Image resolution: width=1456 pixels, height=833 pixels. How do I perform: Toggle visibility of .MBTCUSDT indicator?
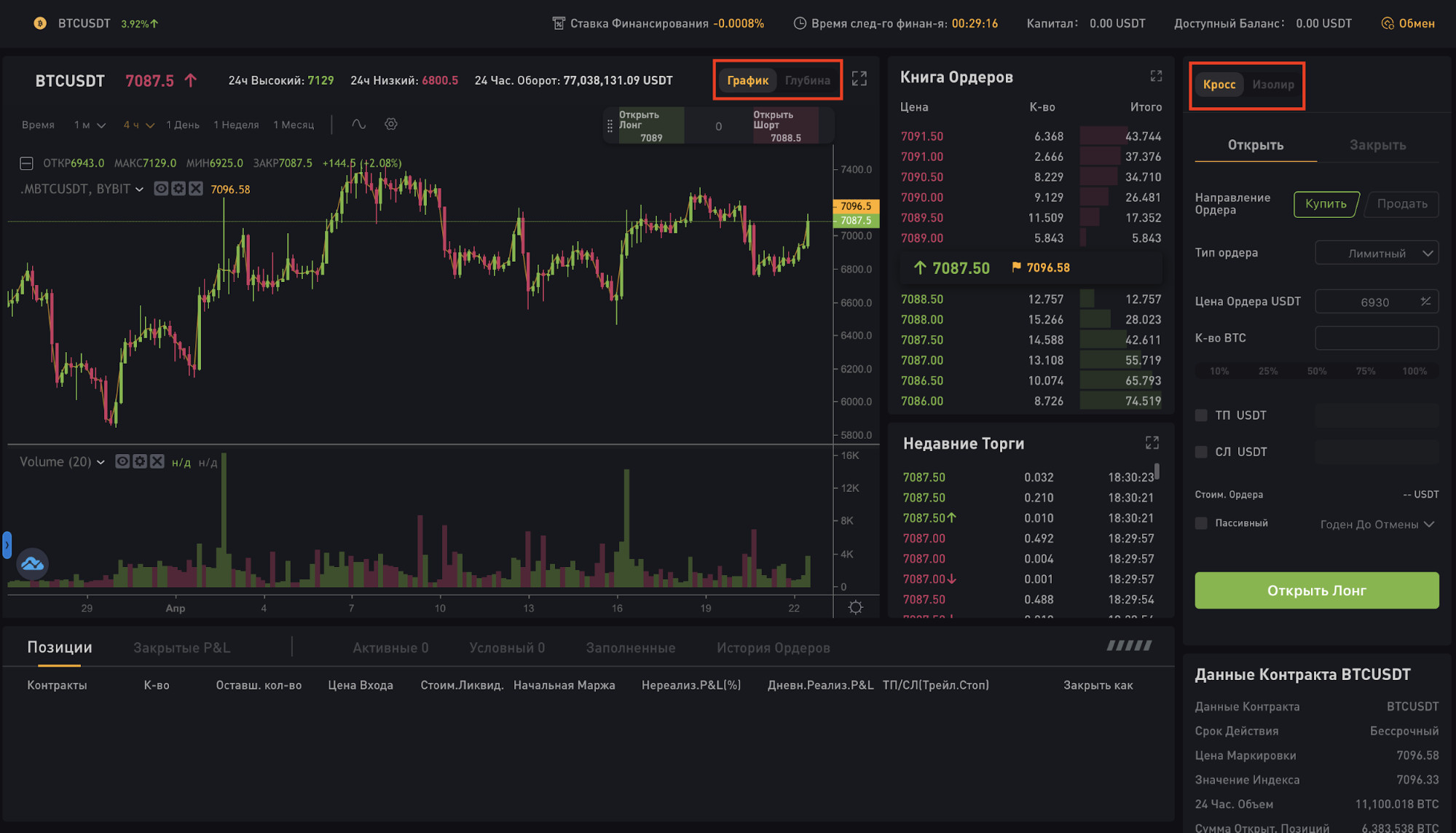click(x=161, y=189)
